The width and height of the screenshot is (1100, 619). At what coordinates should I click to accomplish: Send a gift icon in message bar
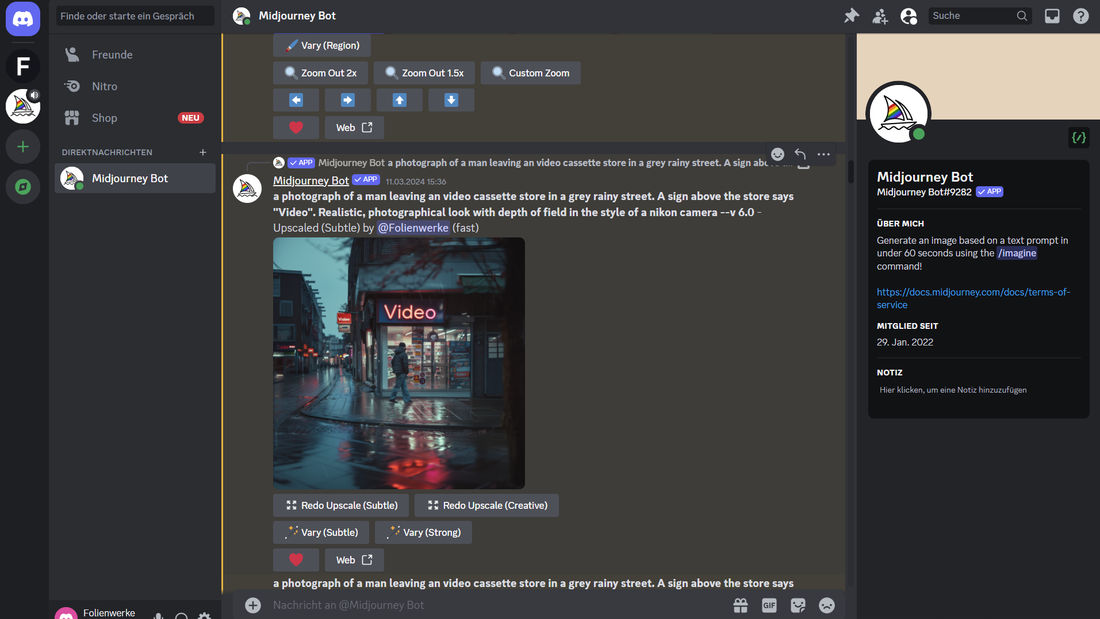click(x=740, y=605)
